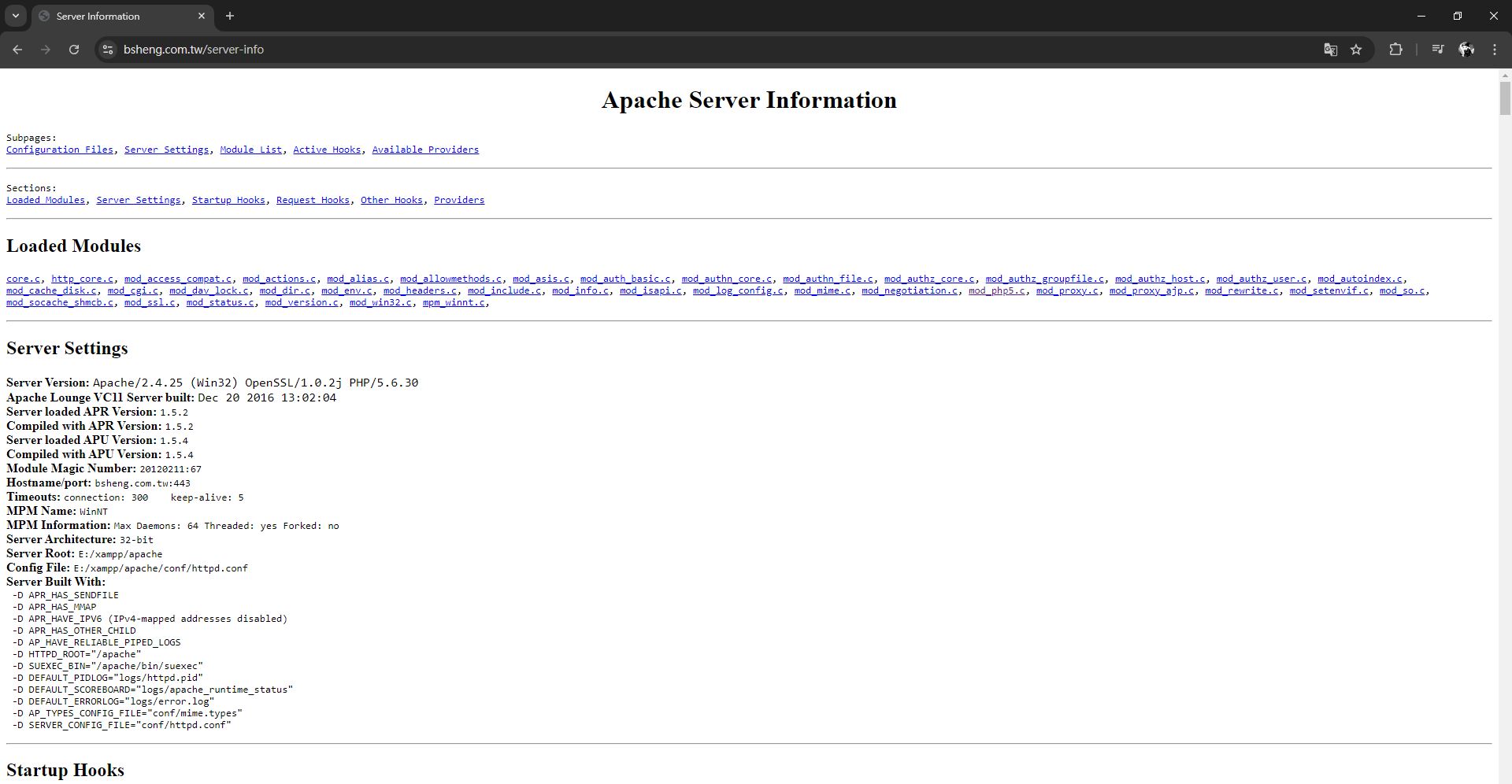Viewport: 1512px width, 784px height.
Task: Expand the tab search dropdown
Action: pyautogui.click(x=15, y=16)
